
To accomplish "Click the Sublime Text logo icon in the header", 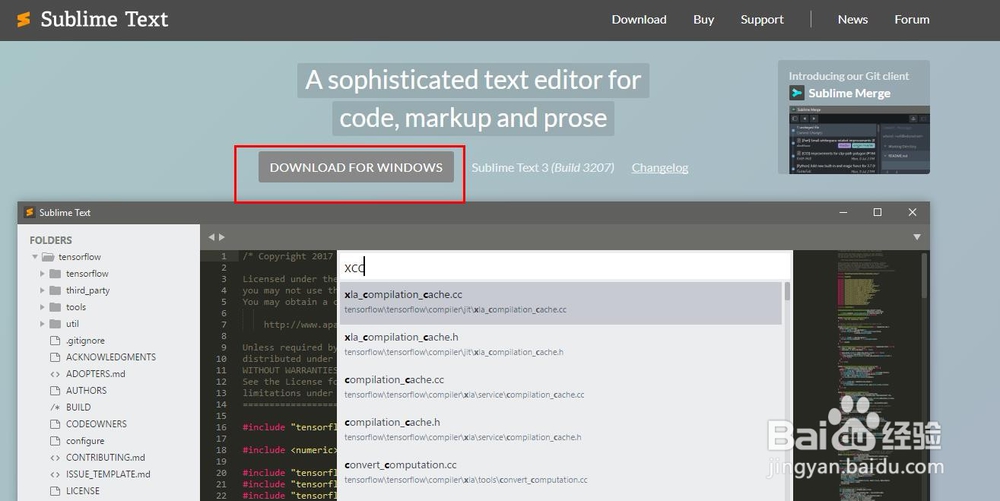I will tap(24, 19).
